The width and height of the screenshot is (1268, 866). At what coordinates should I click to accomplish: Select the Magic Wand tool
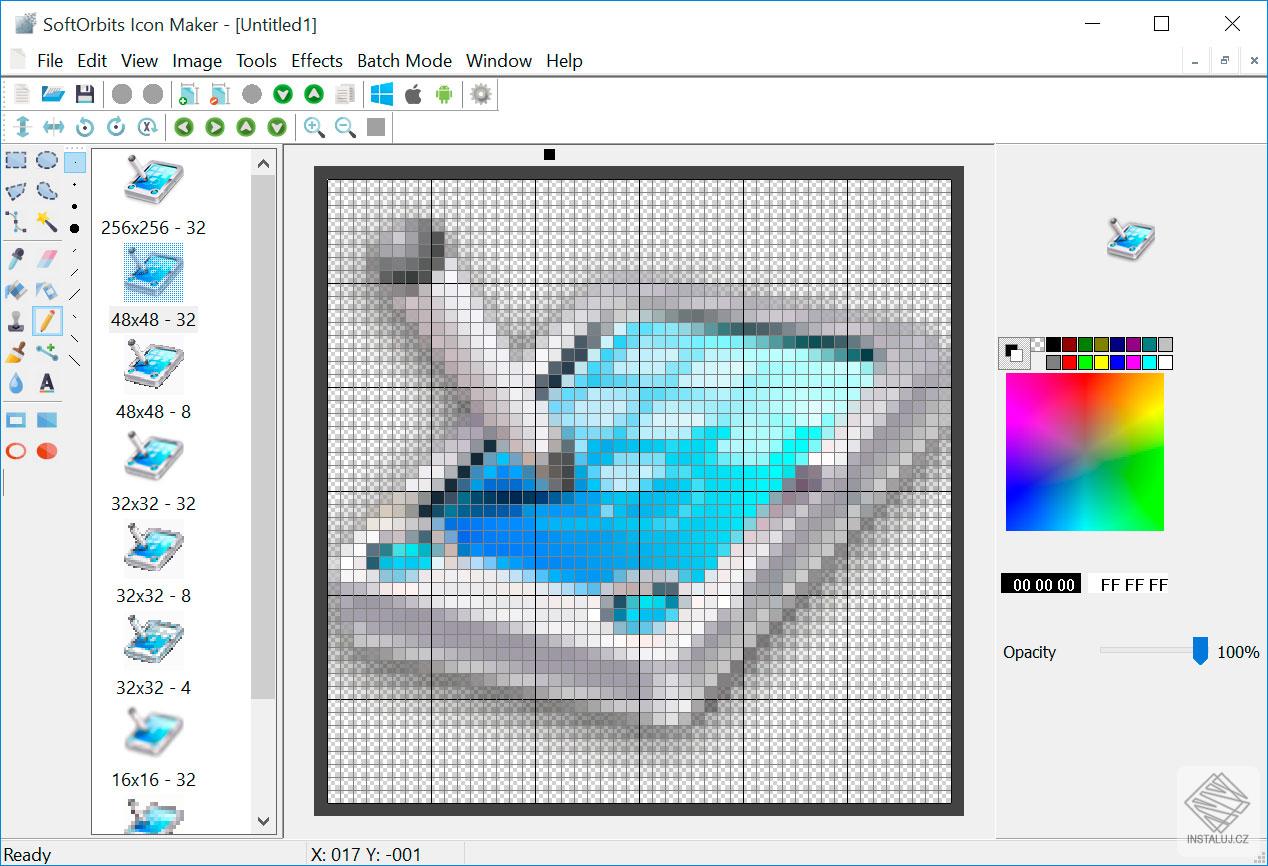46,221
